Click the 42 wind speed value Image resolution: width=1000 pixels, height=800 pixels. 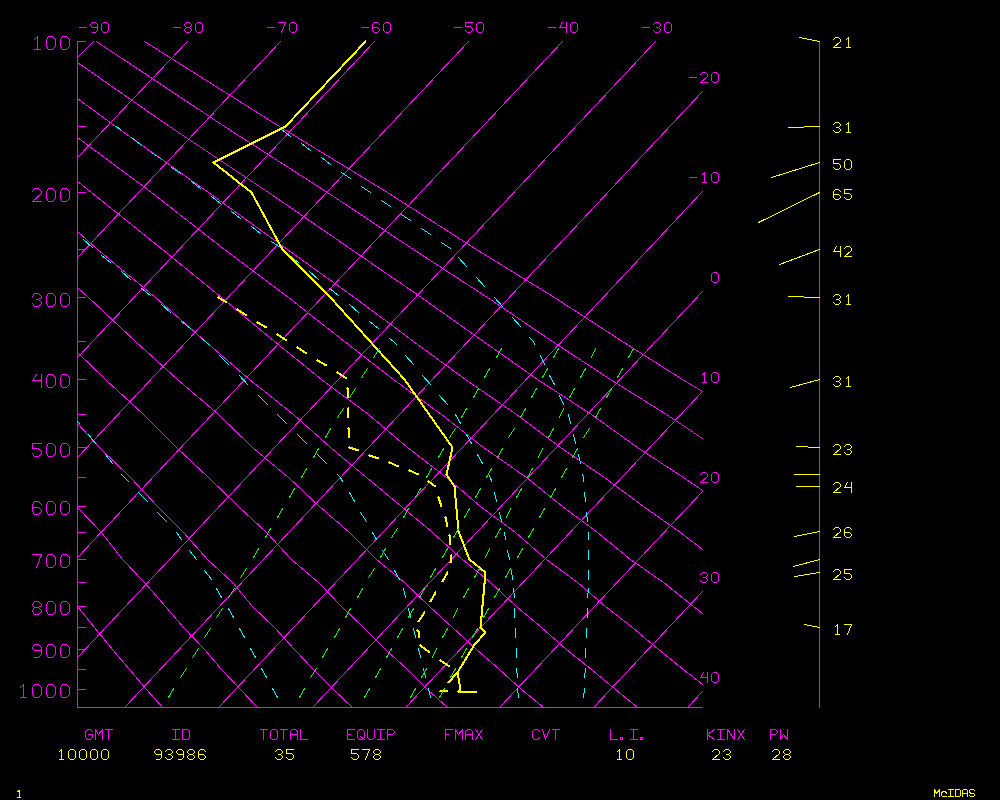point(842,251)
